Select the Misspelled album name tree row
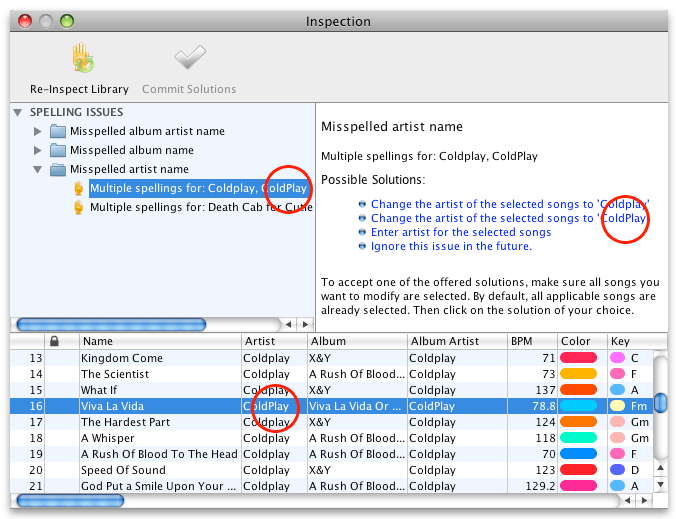The height and width of the screenshot is (519, 678). coord(132,150)
